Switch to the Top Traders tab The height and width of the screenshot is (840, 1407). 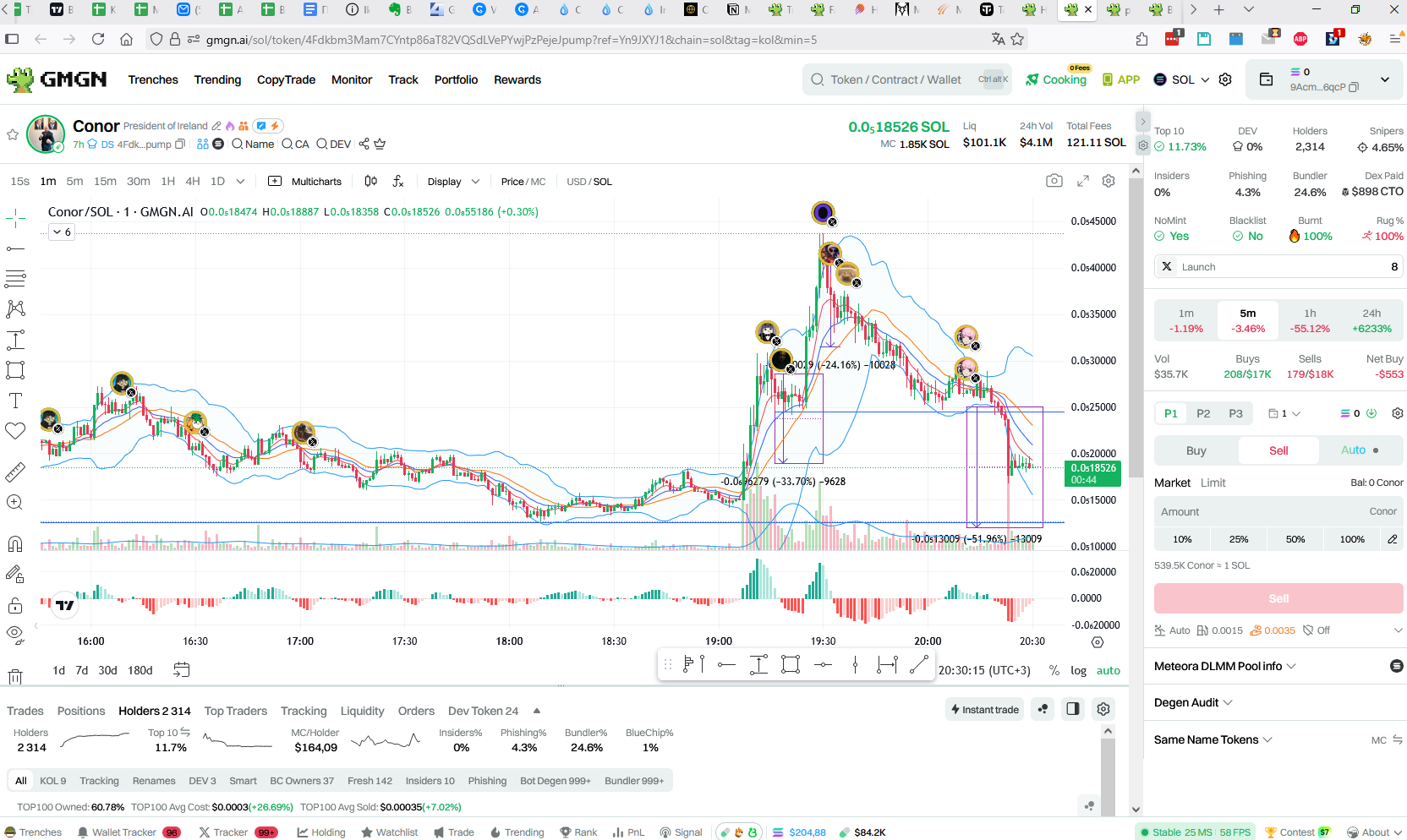[235, 711]
